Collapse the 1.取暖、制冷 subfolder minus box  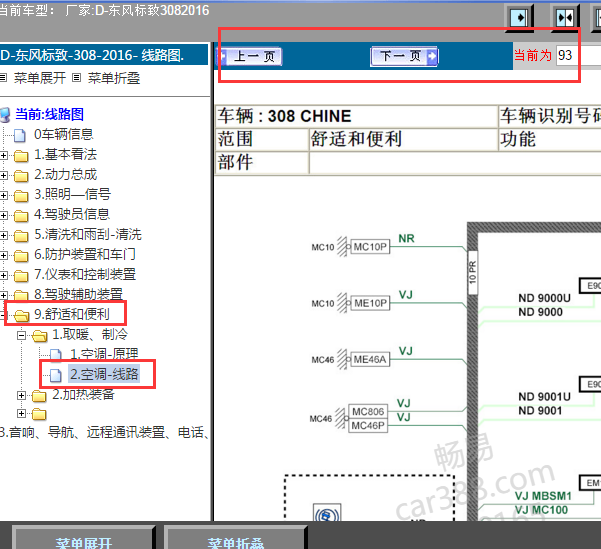(x=21, y=335)
